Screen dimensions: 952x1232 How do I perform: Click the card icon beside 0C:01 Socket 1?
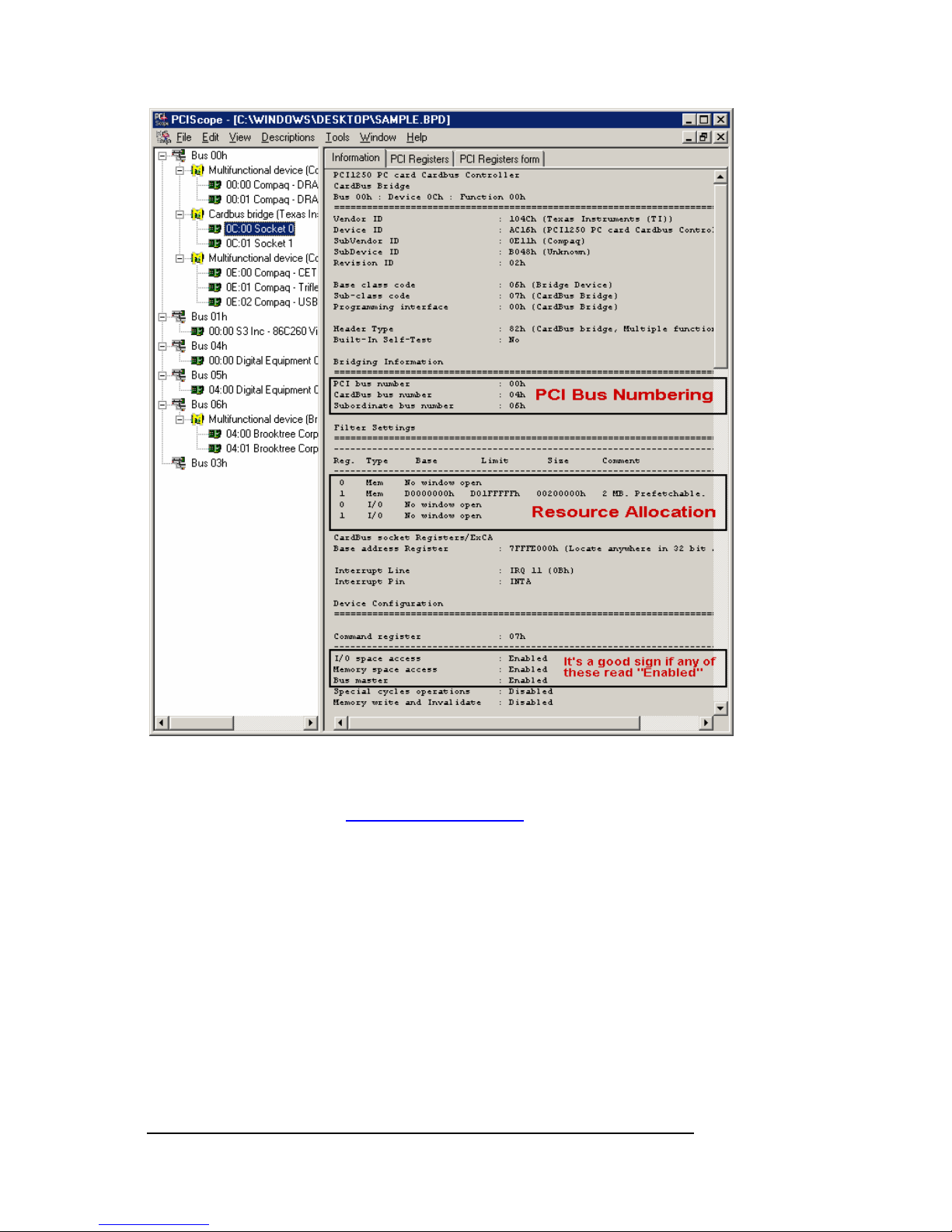tap(214, 244)
